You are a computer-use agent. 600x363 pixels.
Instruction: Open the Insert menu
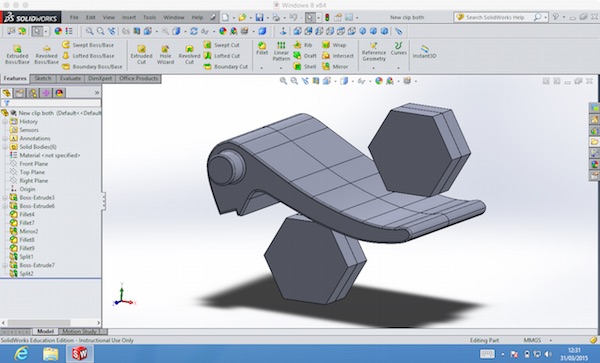click(x=129, y=17)
